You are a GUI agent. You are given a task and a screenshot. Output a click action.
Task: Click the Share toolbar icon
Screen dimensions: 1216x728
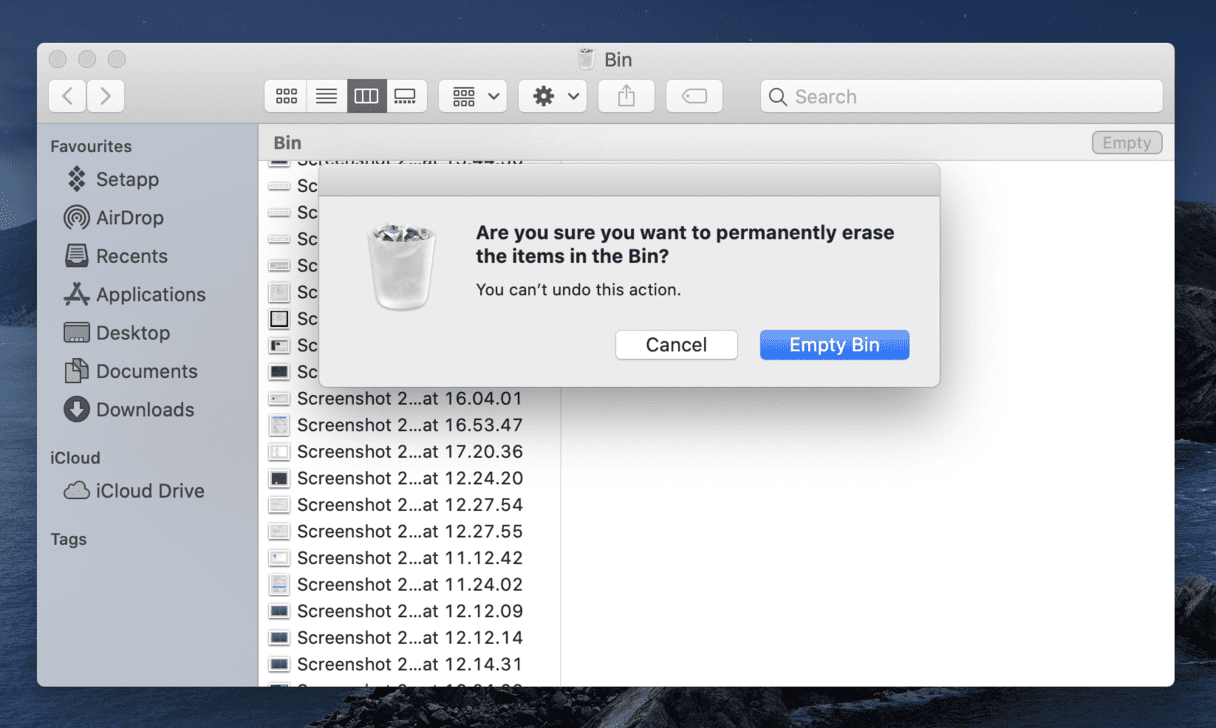626,96
